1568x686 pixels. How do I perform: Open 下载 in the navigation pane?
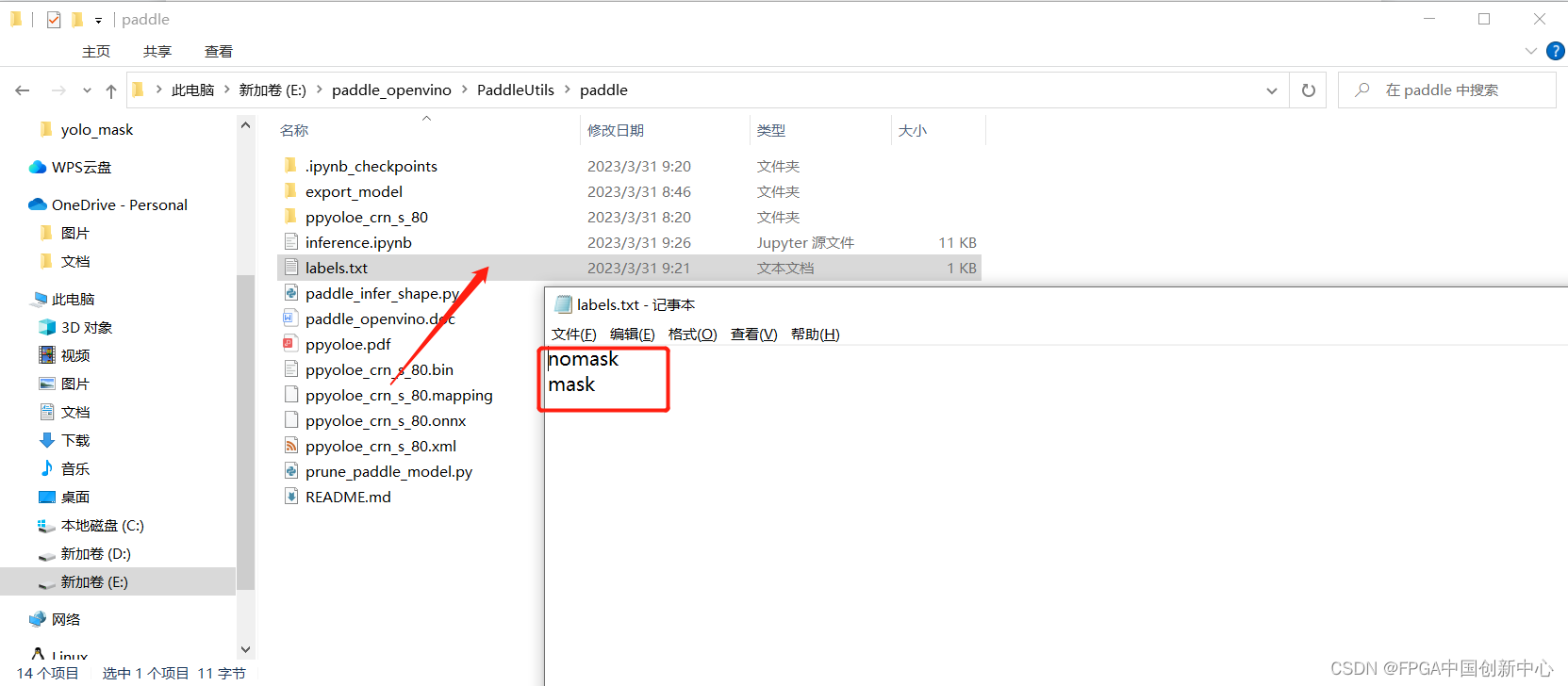(x=75, y=440)
